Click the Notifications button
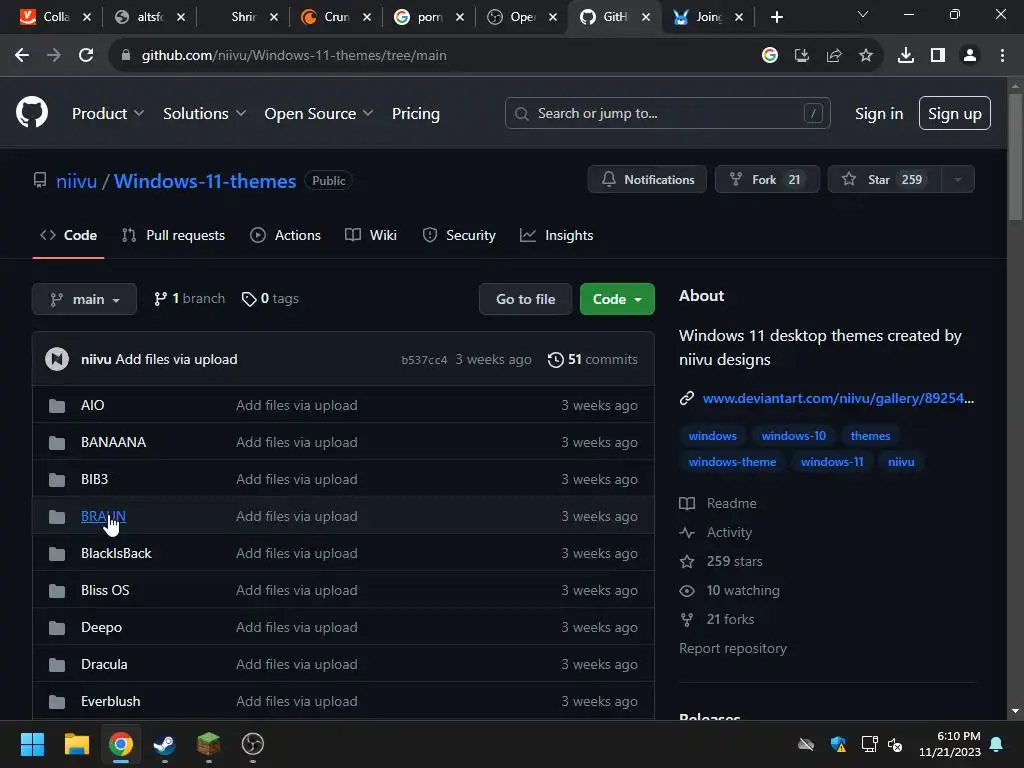 coord(647,180)
